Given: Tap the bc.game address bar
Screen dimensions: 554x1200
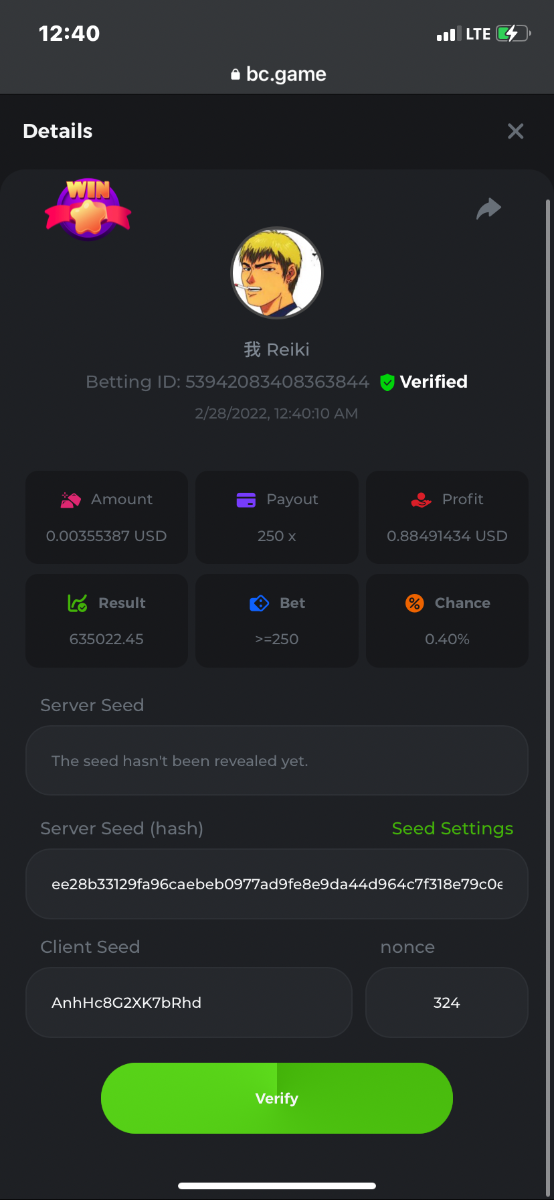Looking at the screenshot, I should point(277,74).
